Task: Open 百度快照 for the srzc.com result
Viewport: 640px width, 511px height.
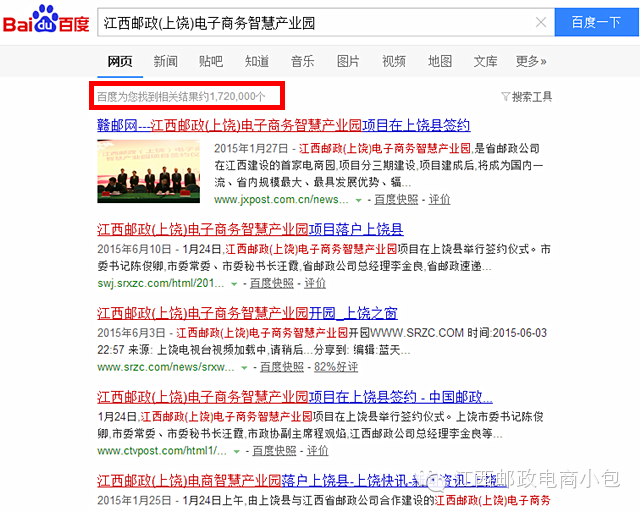Action: [x=282, y=367]
